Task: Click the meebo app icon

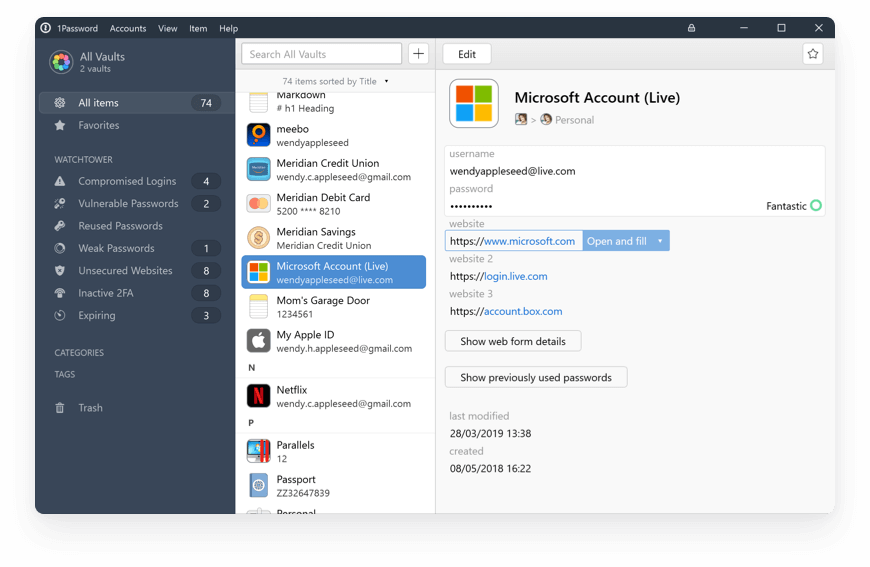Action: [x=259, y=135]
